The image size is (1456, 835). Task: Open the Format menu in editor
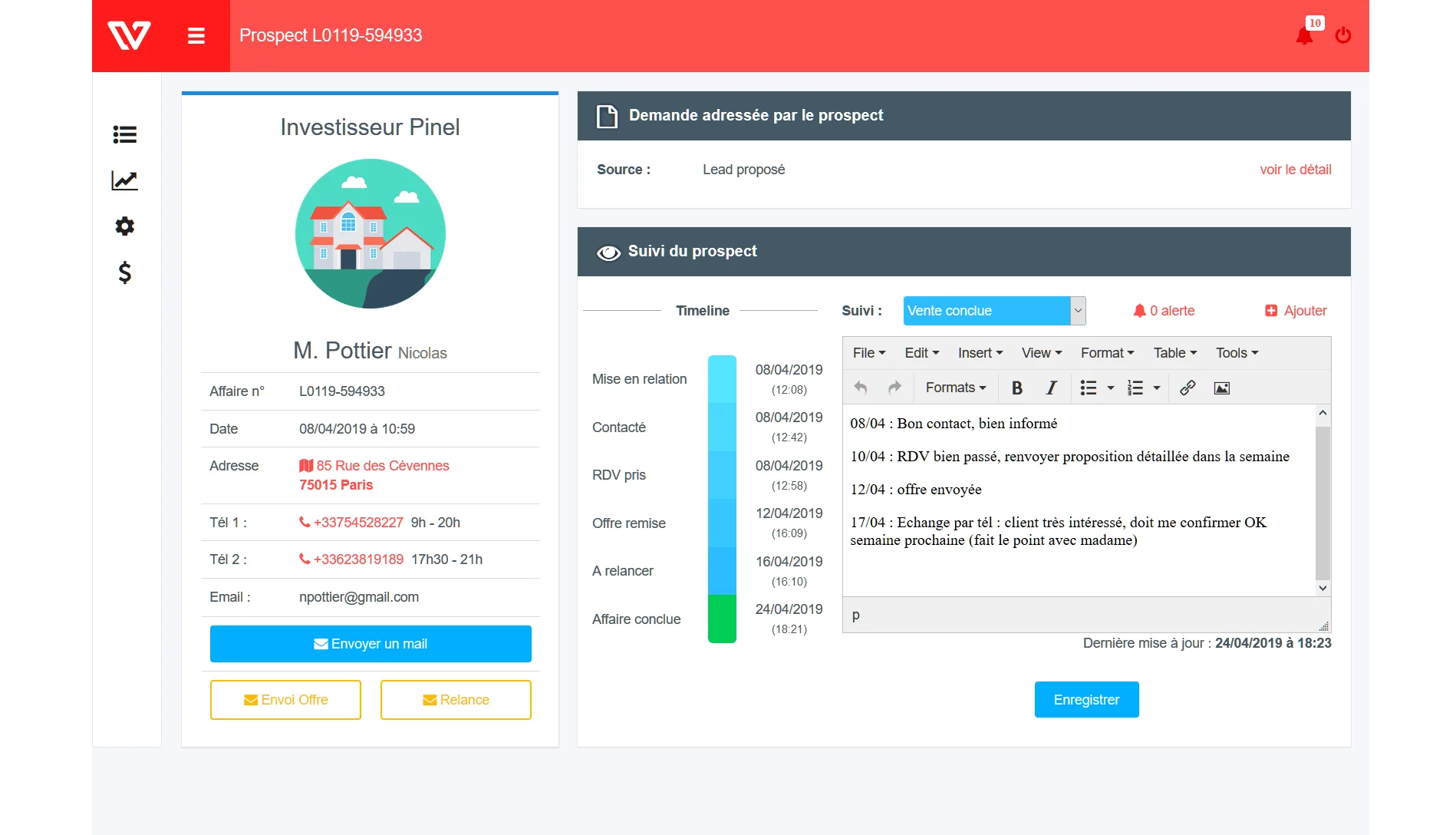pyautogui.click(x=1107, y=353)
